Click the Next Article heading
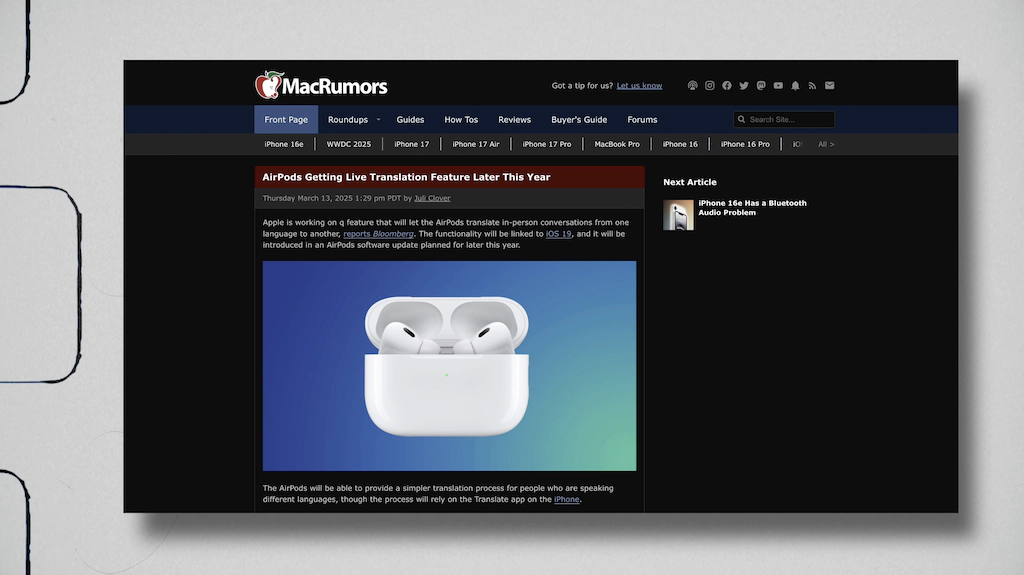The height and width of the screenshot is (575, 1024). tap(690, 182)
